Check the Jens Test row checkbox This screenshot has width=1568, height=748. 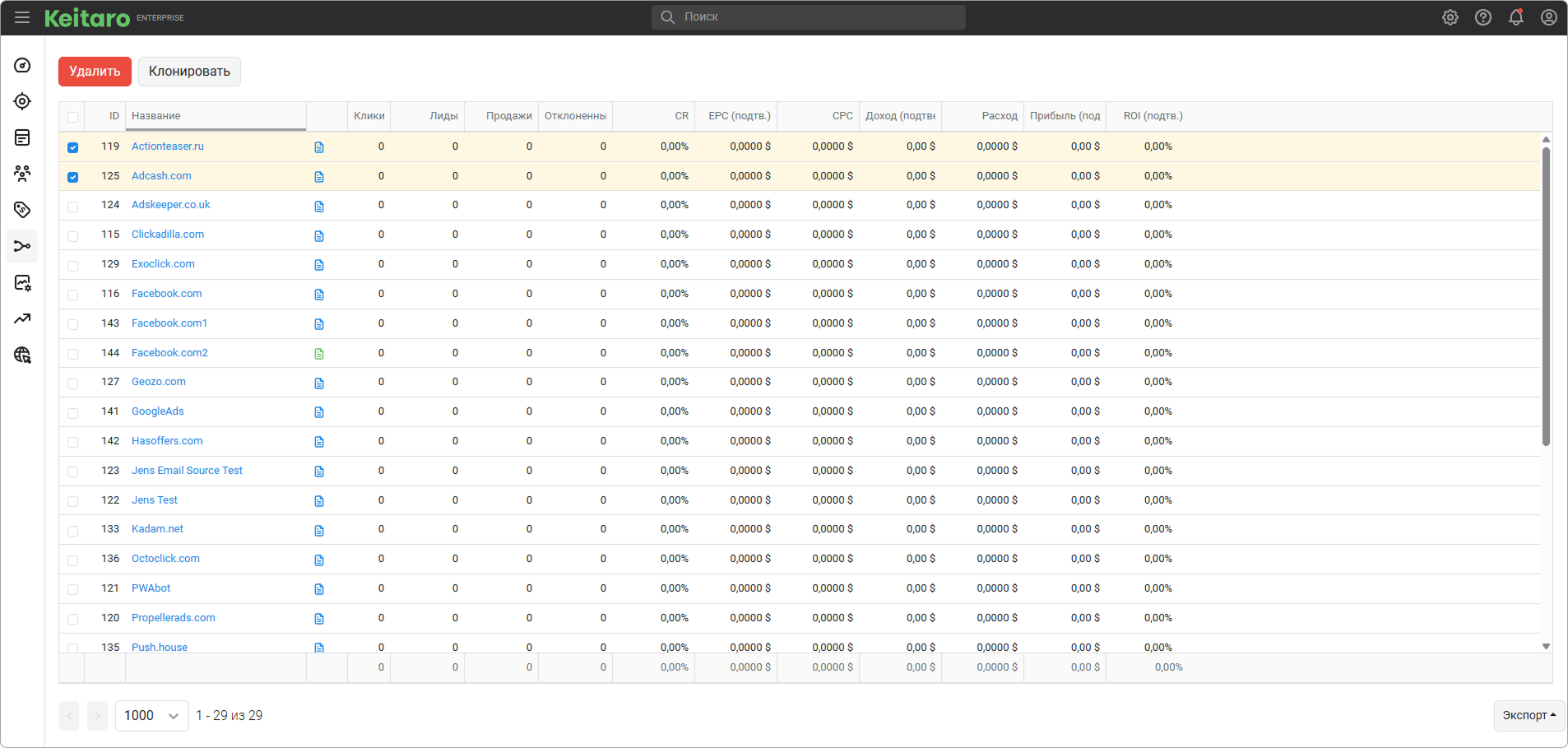pyautogui.click(x=72, y=501)
